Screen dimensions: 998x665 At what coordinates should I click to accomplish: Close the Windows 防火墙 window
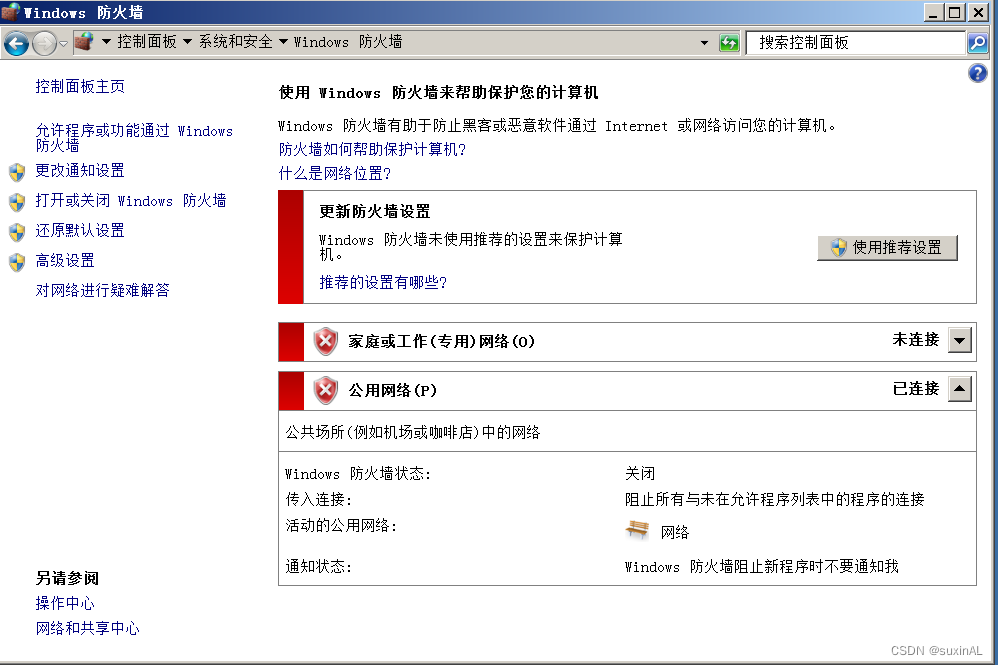(x=978, y=12)
